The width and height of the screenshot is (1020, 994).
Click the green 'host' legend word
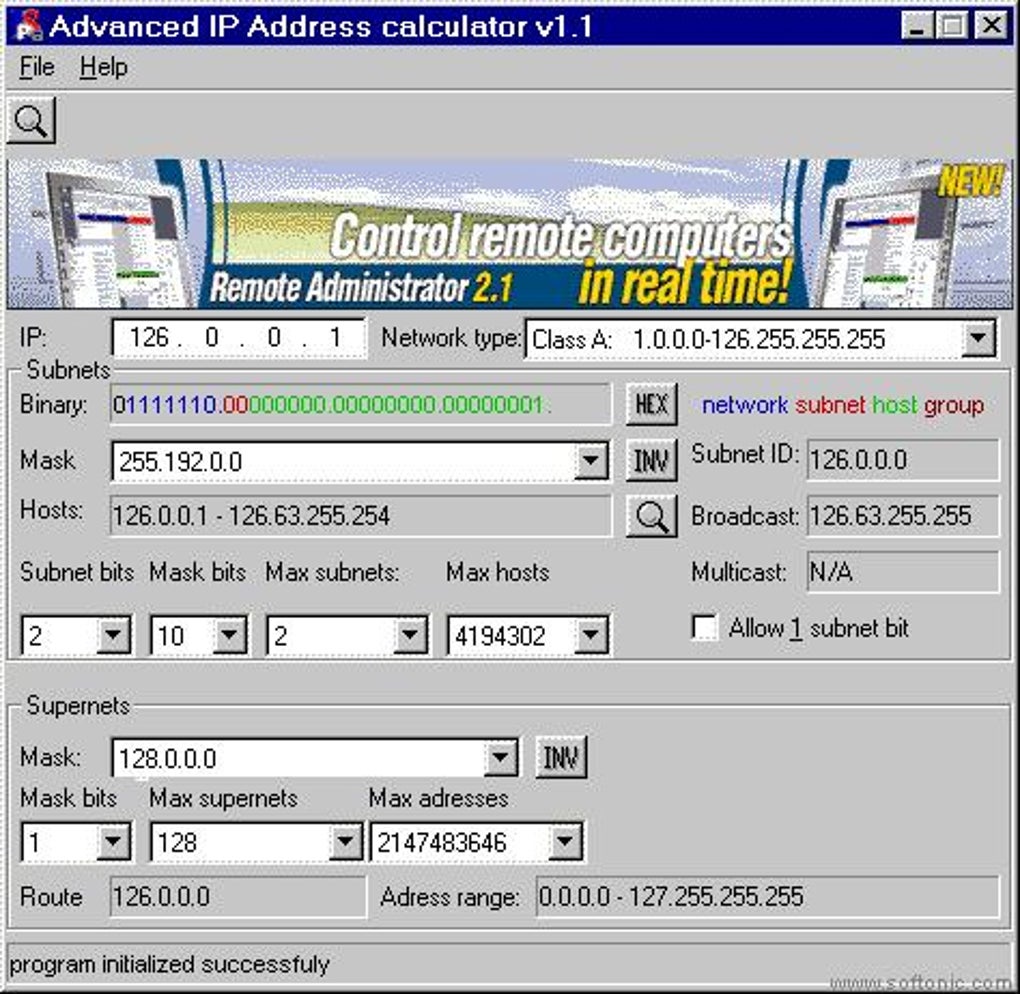pos(895,405)
